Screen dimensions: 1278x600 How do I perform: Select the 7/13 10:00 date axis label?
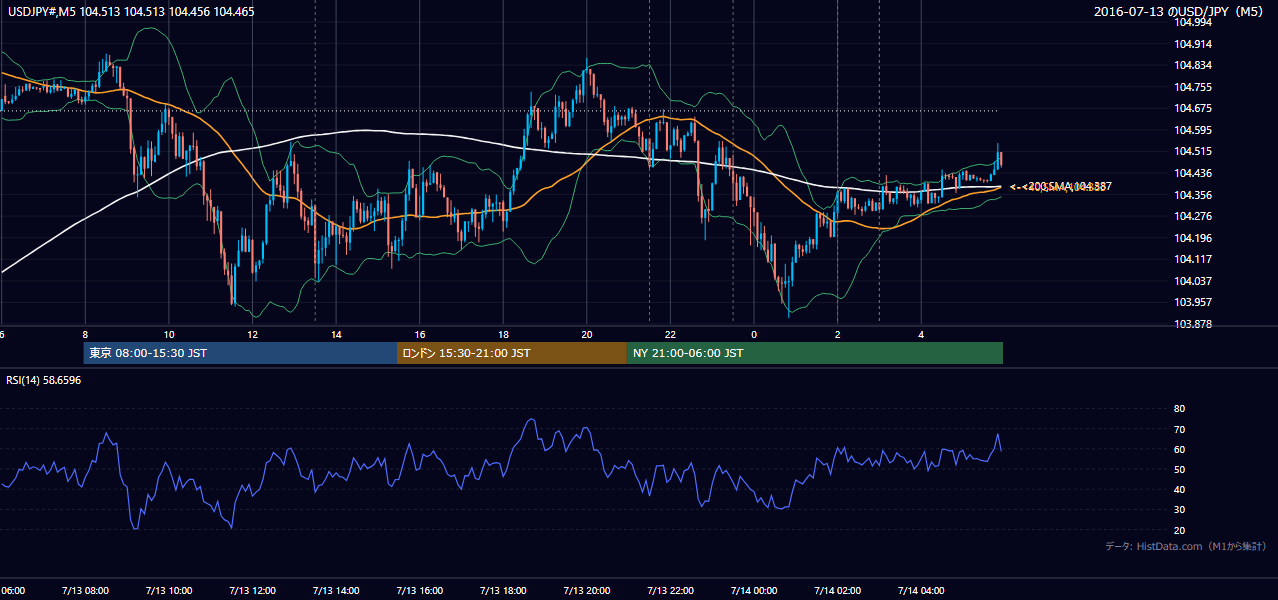click(x=168, y=591)
